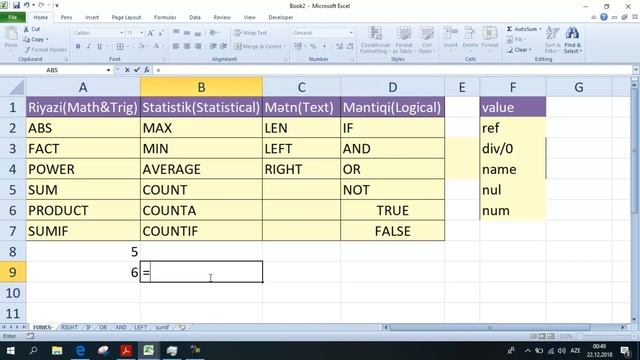This screenshot has width=640, height=360.
Task: Open the Insert Worksheet tab icon
Action: [182, 327]
